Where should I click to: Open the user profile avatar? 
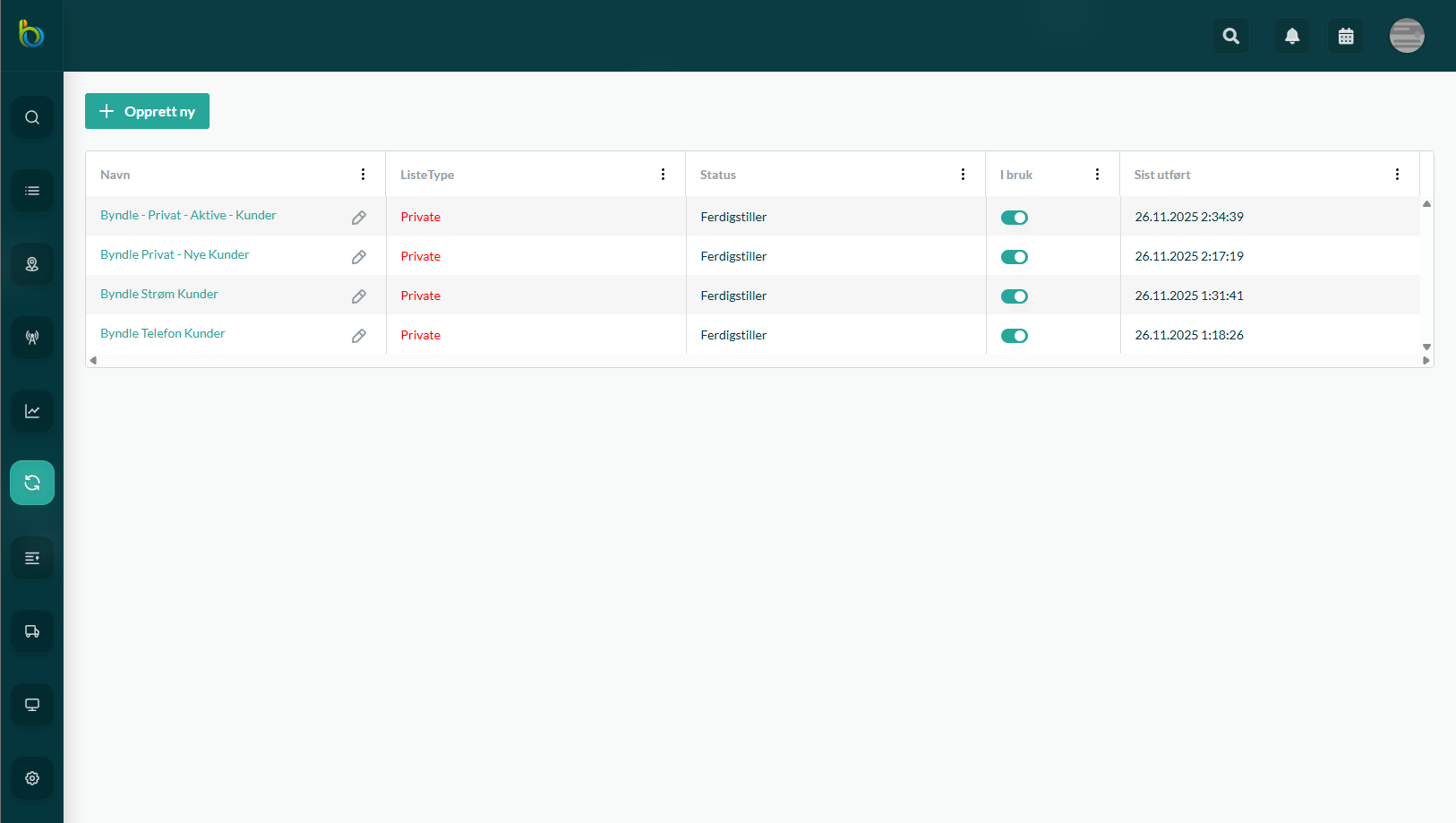pos(1407,36)
